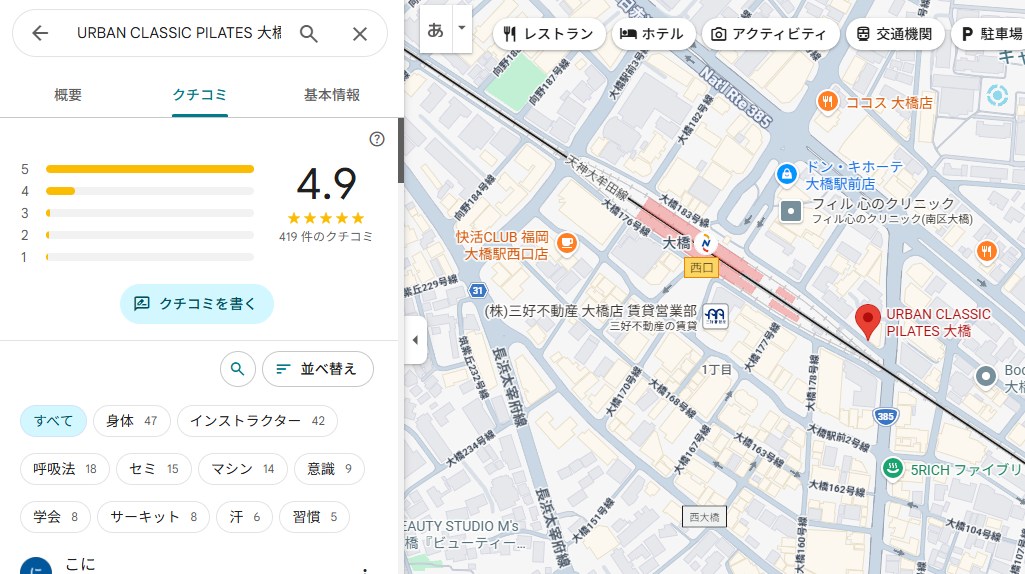
Task: Click the back arrow in search box
Action: (x=40, y=33)
